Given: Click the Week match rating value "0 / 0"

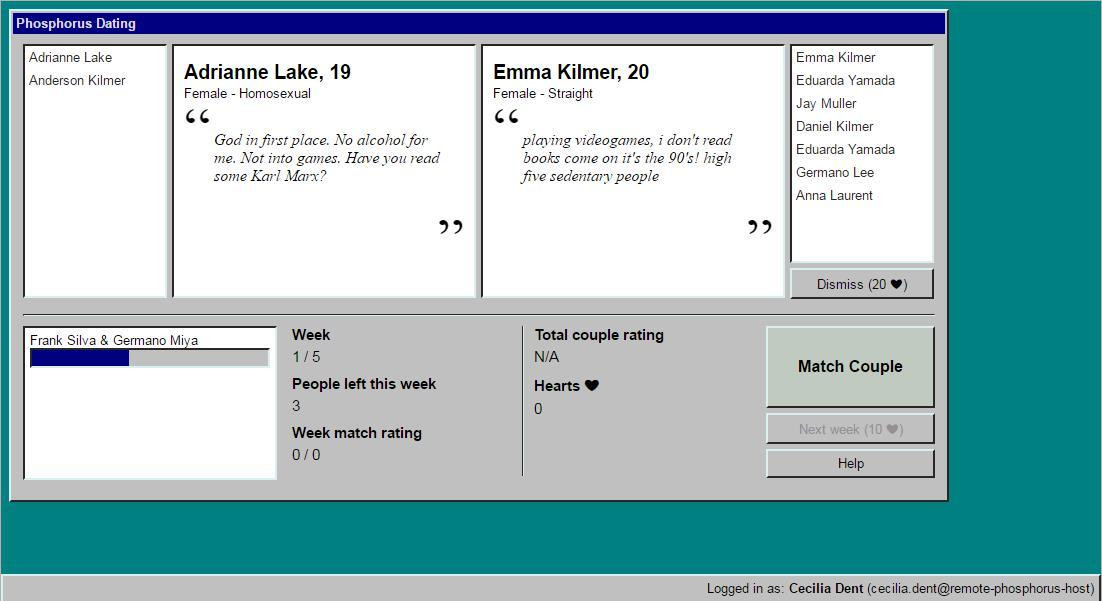Looking at the screenshot, I should coord(306,455).
